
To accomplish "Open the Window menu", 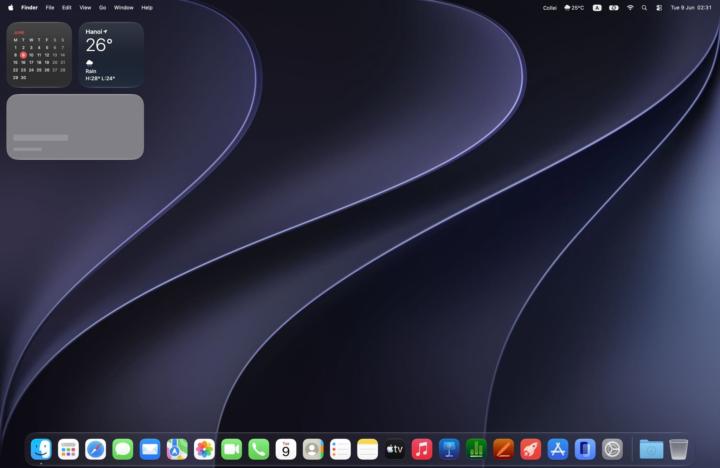I will tap(124, 8).
